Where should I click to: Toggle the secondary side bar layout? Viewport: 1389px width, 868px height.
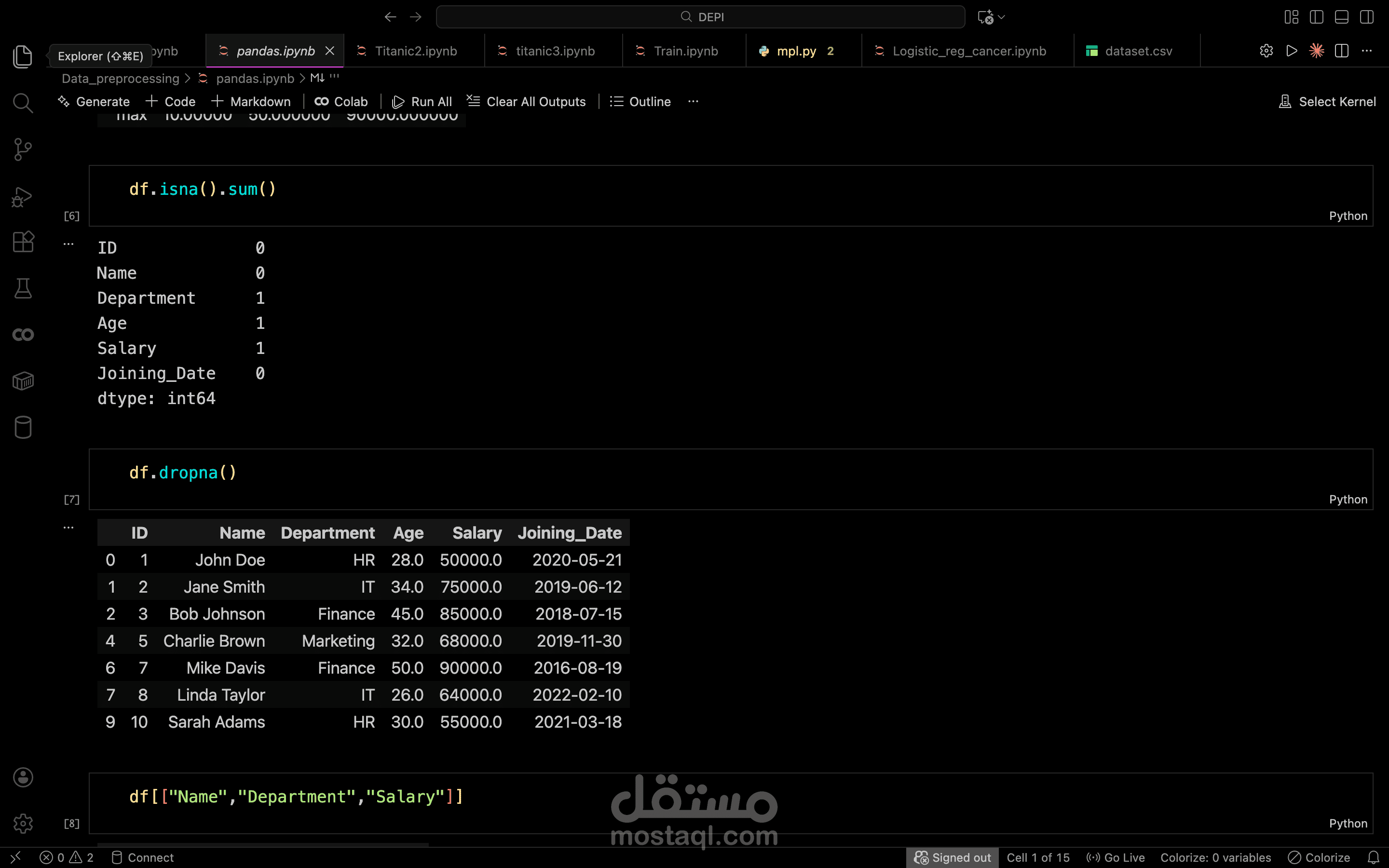[1367, 17]
